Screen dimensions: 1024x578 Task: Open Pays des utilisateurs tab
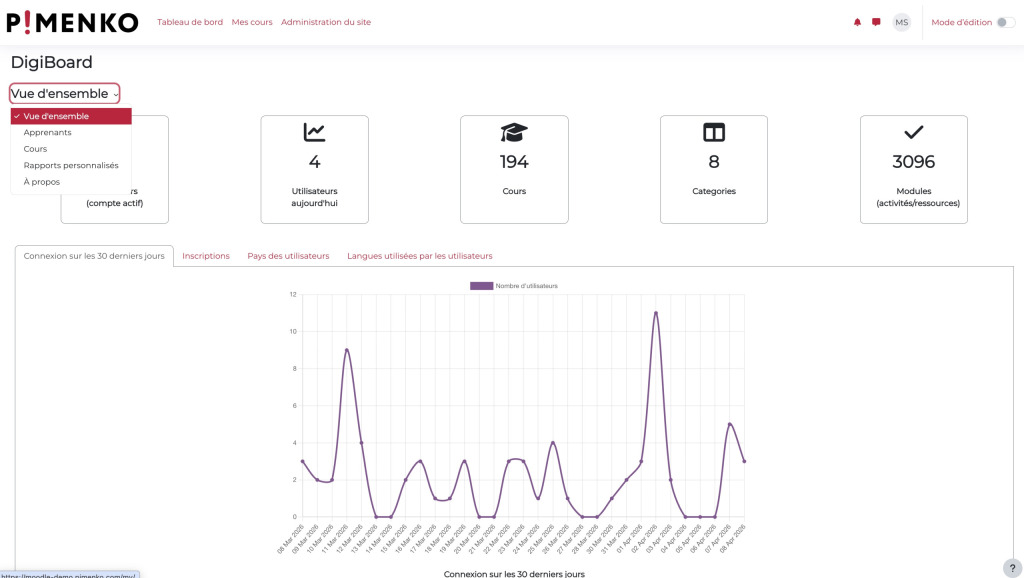click(288, 255)
